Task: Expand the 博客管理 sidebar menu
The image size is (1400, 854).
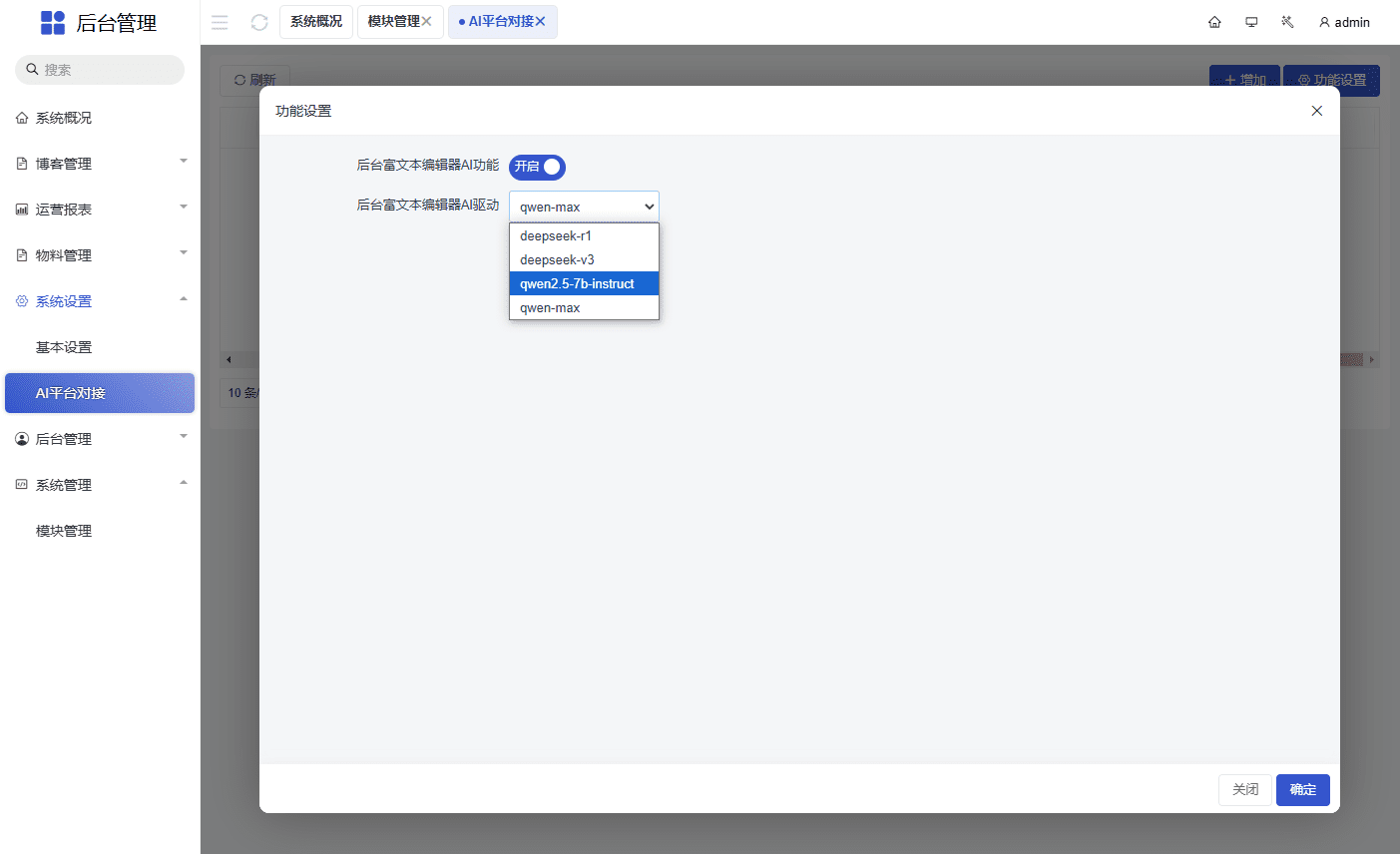Action: [x=100, y=164]
